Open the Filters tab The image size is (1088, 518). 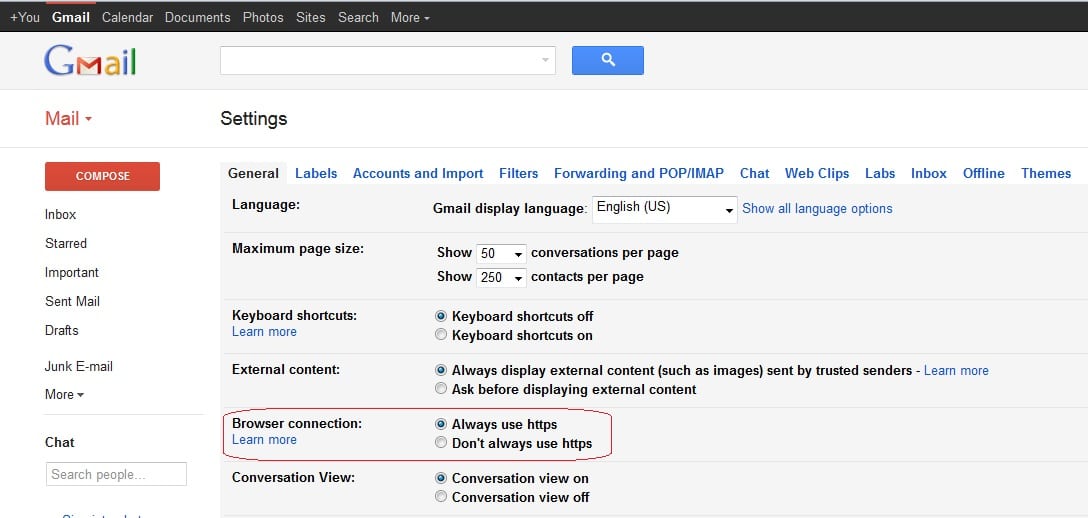coord(518,173)
